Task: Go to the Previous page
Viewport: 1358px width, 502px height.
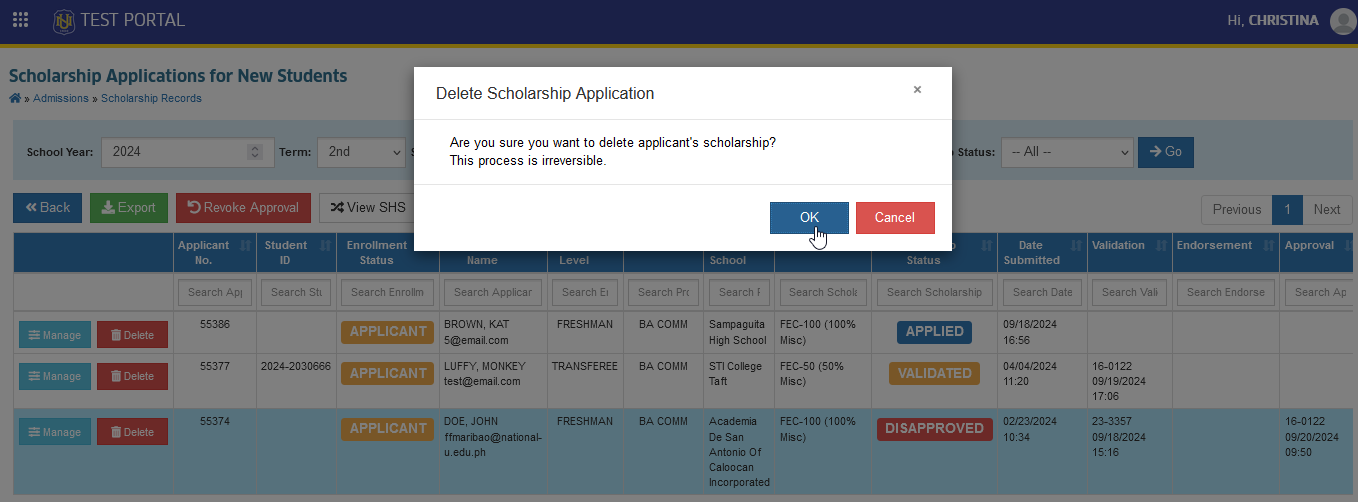Action: pos(1237,209)
